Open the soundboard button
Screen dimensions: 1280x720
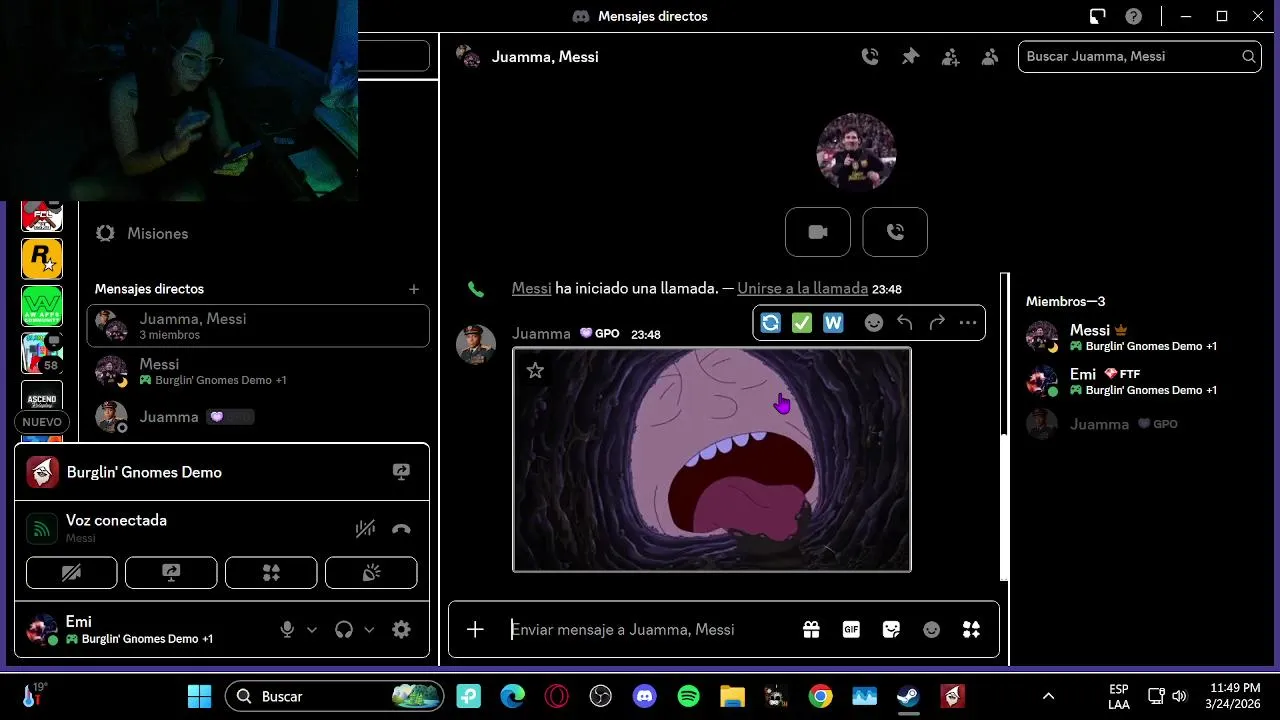pyautogui.click(x=371, y=572)
